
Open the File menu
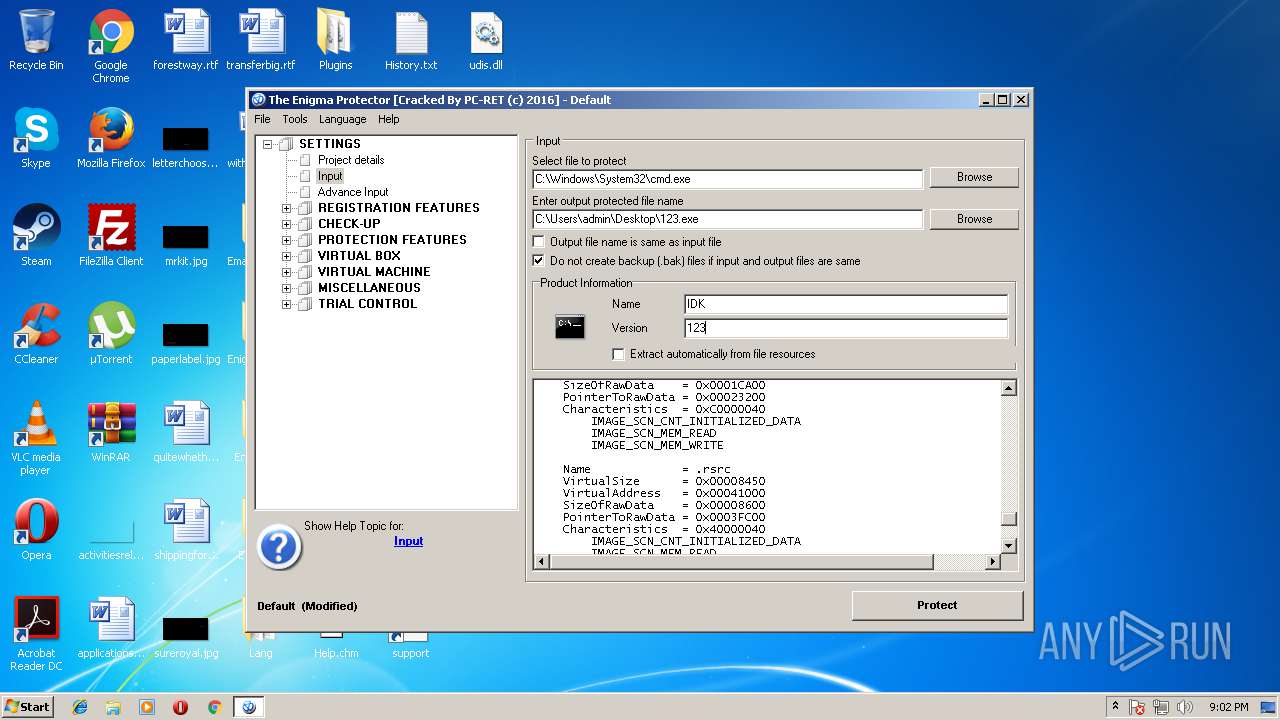click(262, 119)
